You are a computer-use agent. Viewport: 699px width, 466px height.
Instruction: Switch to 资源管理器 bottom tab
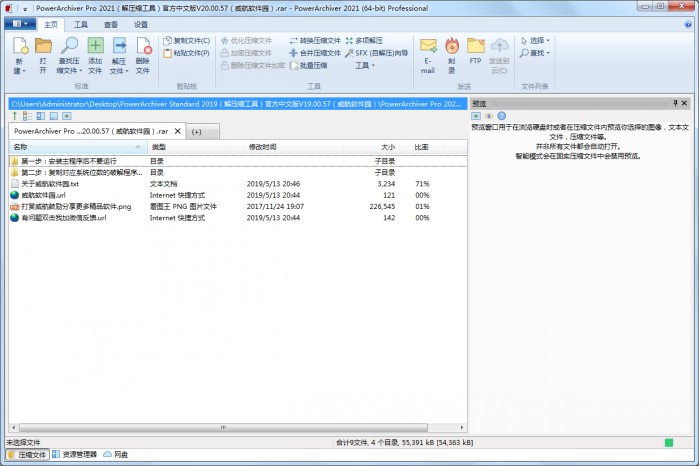(74, 454)
